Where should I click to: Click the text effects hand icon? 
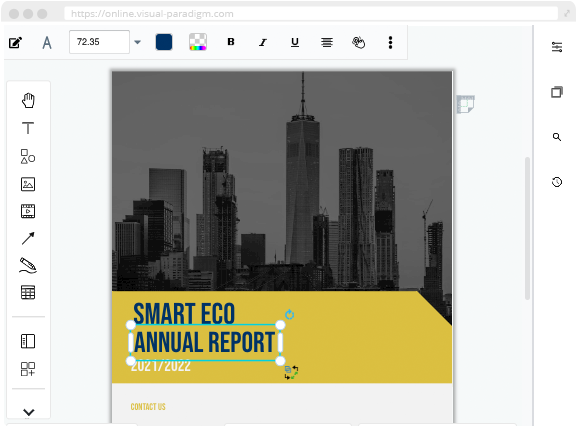click(358, 42)
